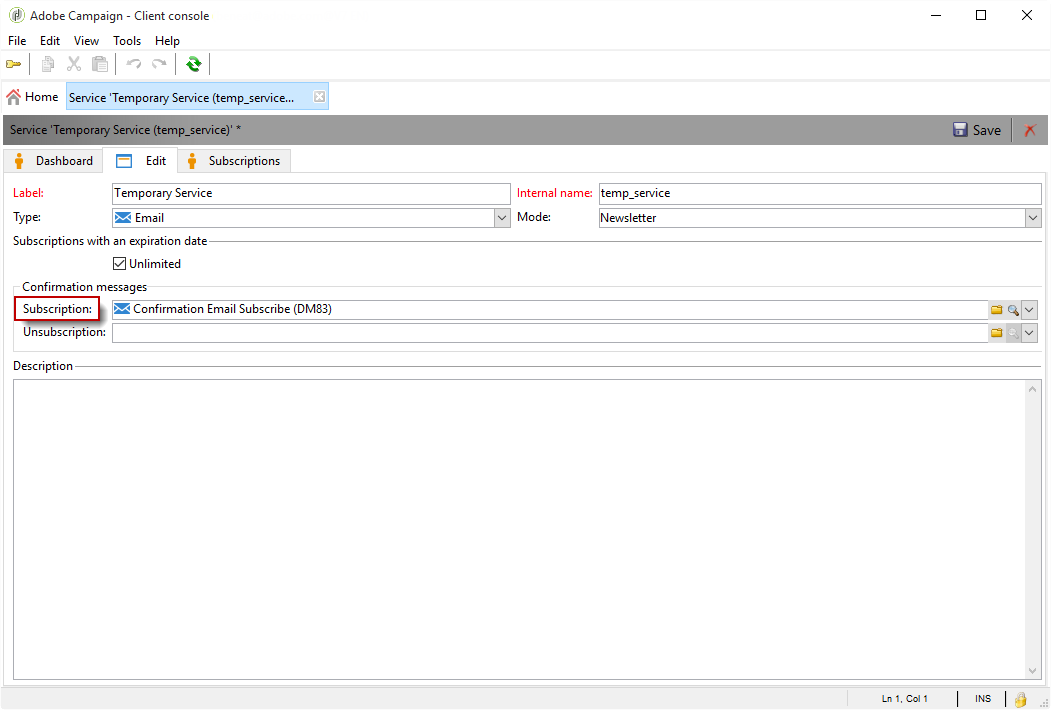Click the padlock icon in status bar
The image size is (1051, 710).
pyautogui.click(x=1020, y=699)
